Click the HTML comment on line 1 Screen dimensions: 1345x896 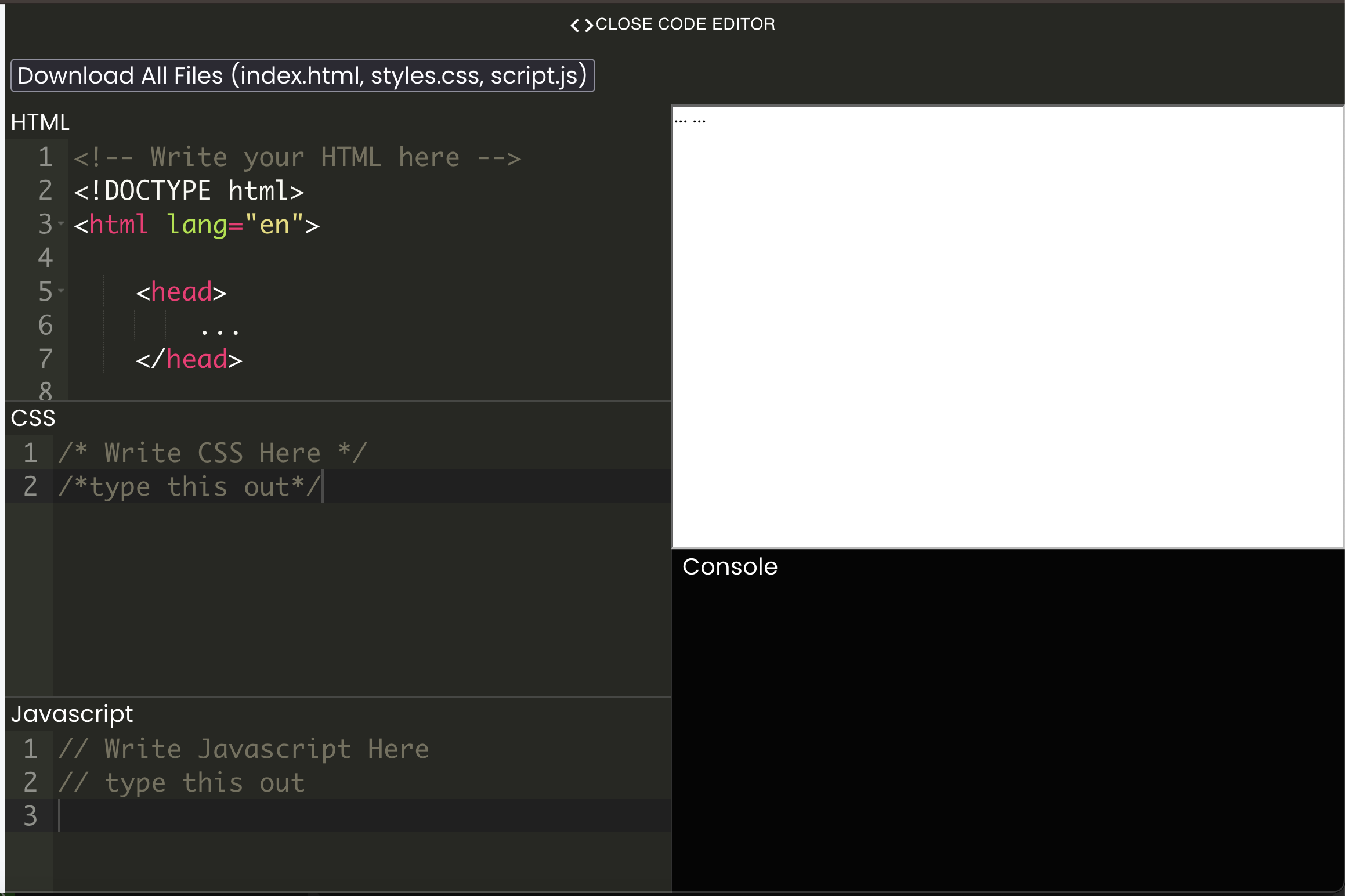click(297, 157)
